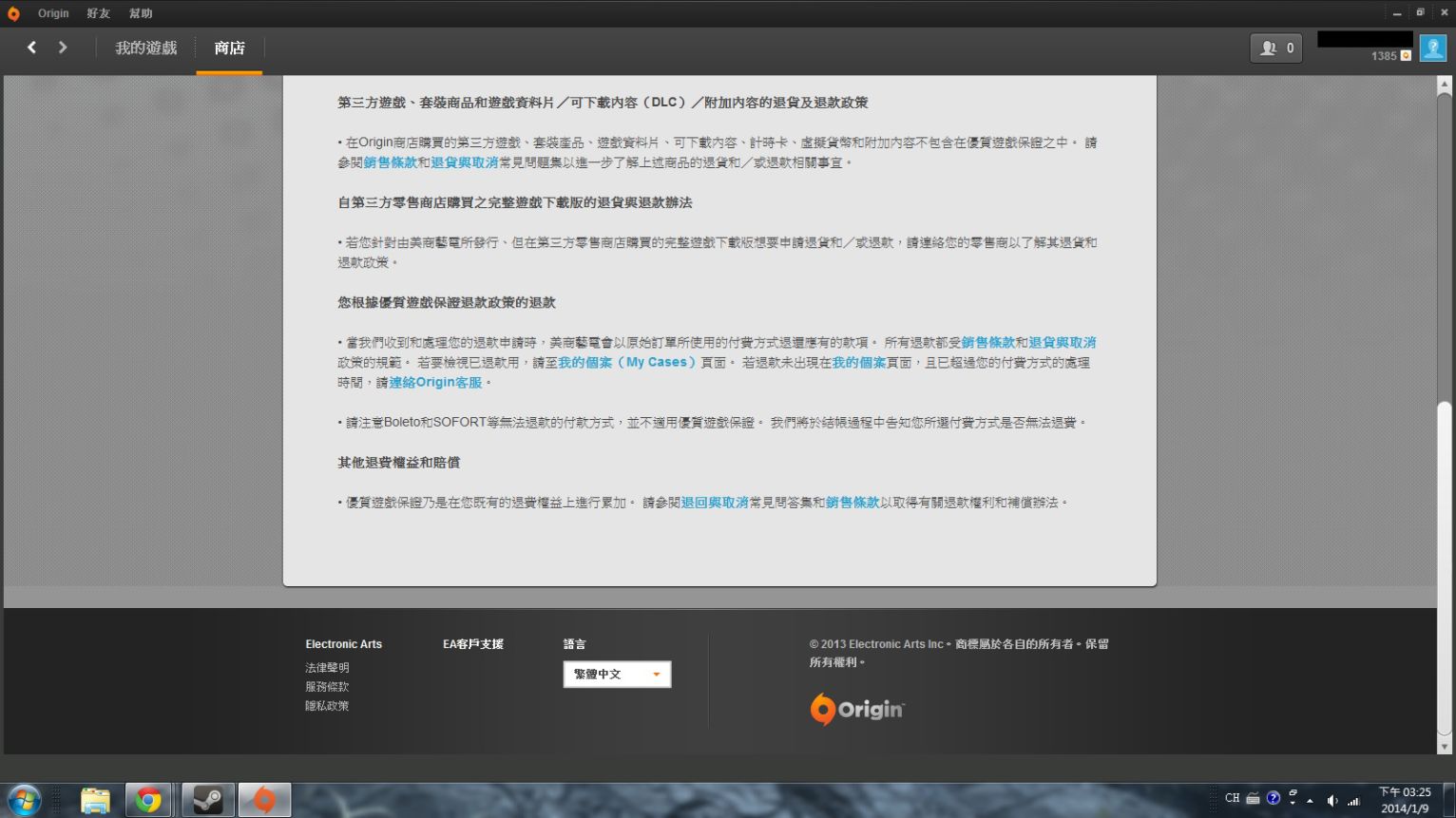Show hidden tray icons arrow
Image resolution: width=1456 pixels, height=818 pixels.
pyautogui.click(x=1310, y=800)
